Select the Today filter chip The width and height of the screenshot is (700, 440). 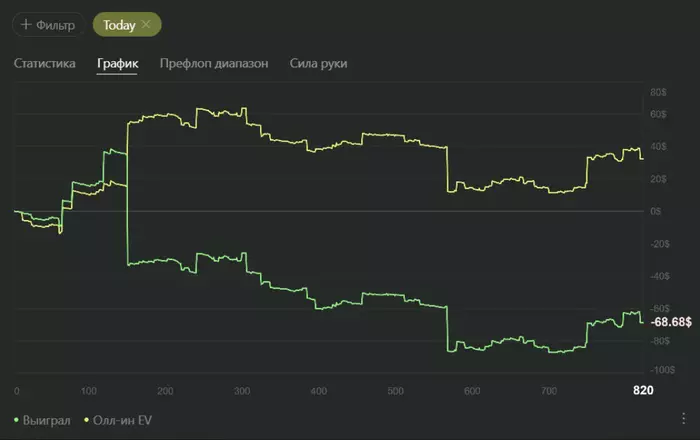(x=120, y=24)
